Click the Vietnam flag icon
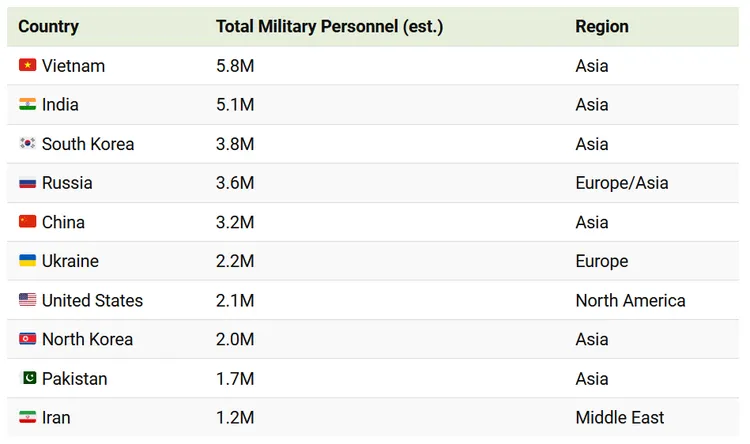Viewport: 750px width, 444px height. click(27, 65)
